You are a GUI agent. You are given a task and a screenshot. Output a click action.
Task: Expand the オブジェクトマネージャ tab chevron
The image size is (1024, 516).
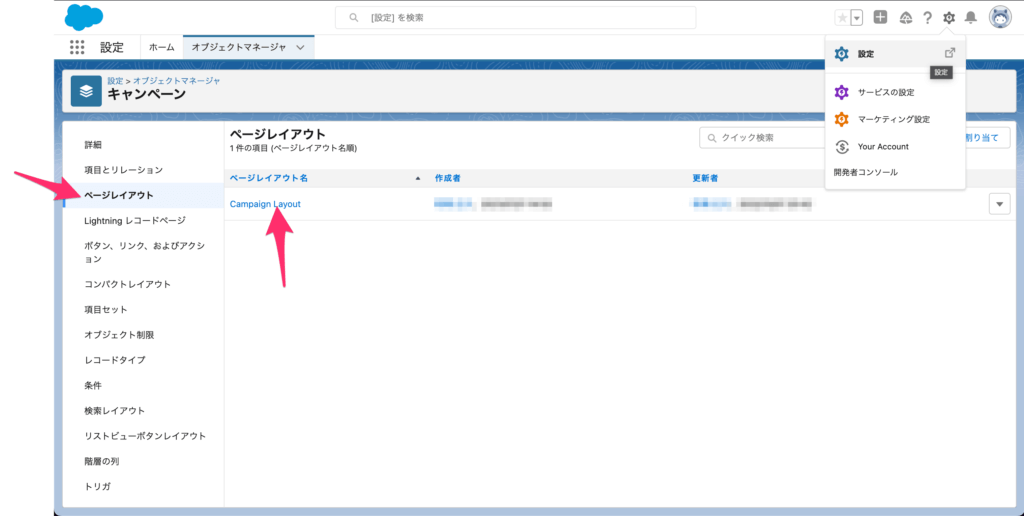[301, 47]
